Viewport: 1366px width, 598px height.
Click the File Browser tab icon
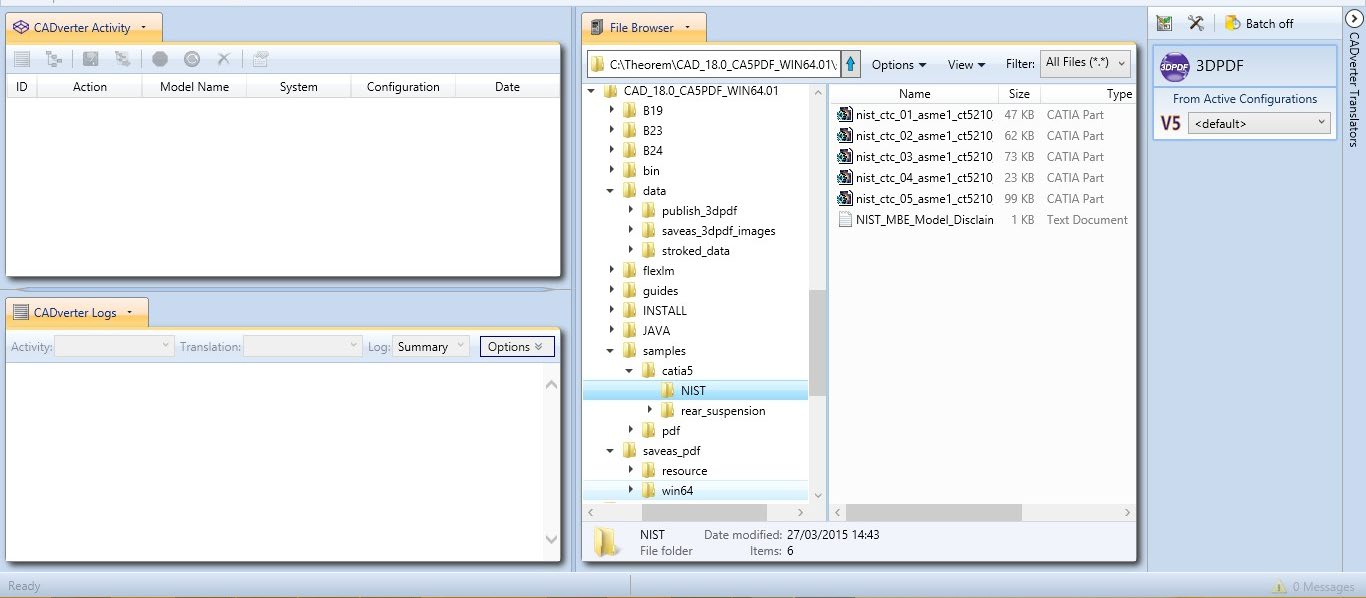pos(597,28)
